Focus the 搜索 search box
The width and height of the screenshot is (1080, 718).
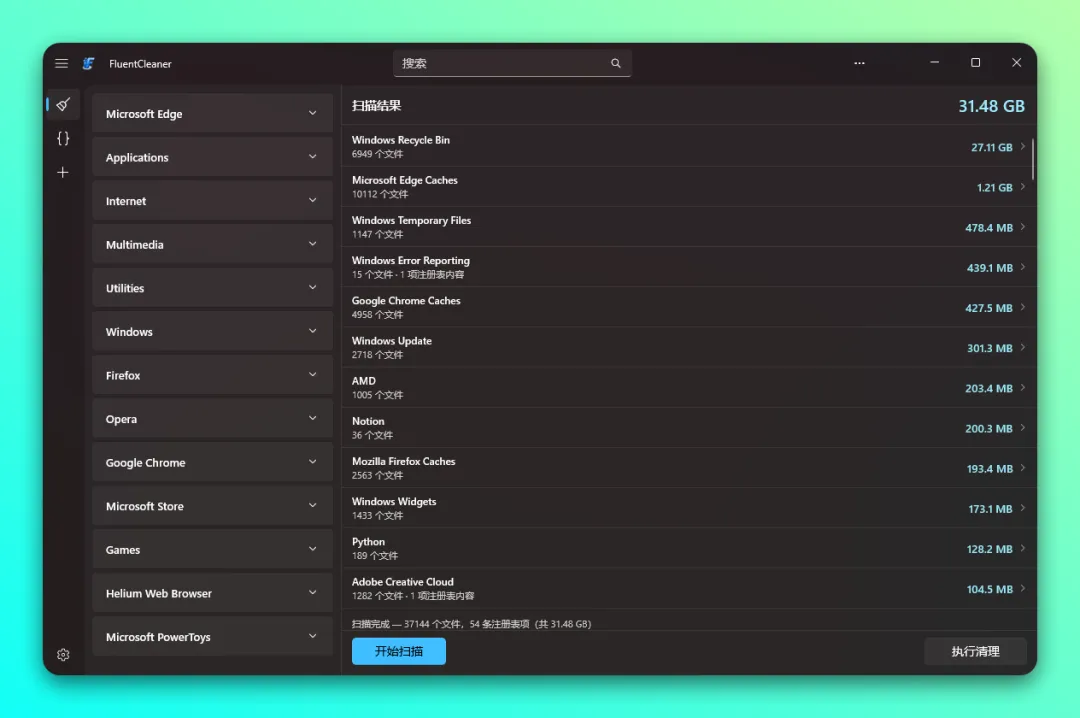point(512,63)
